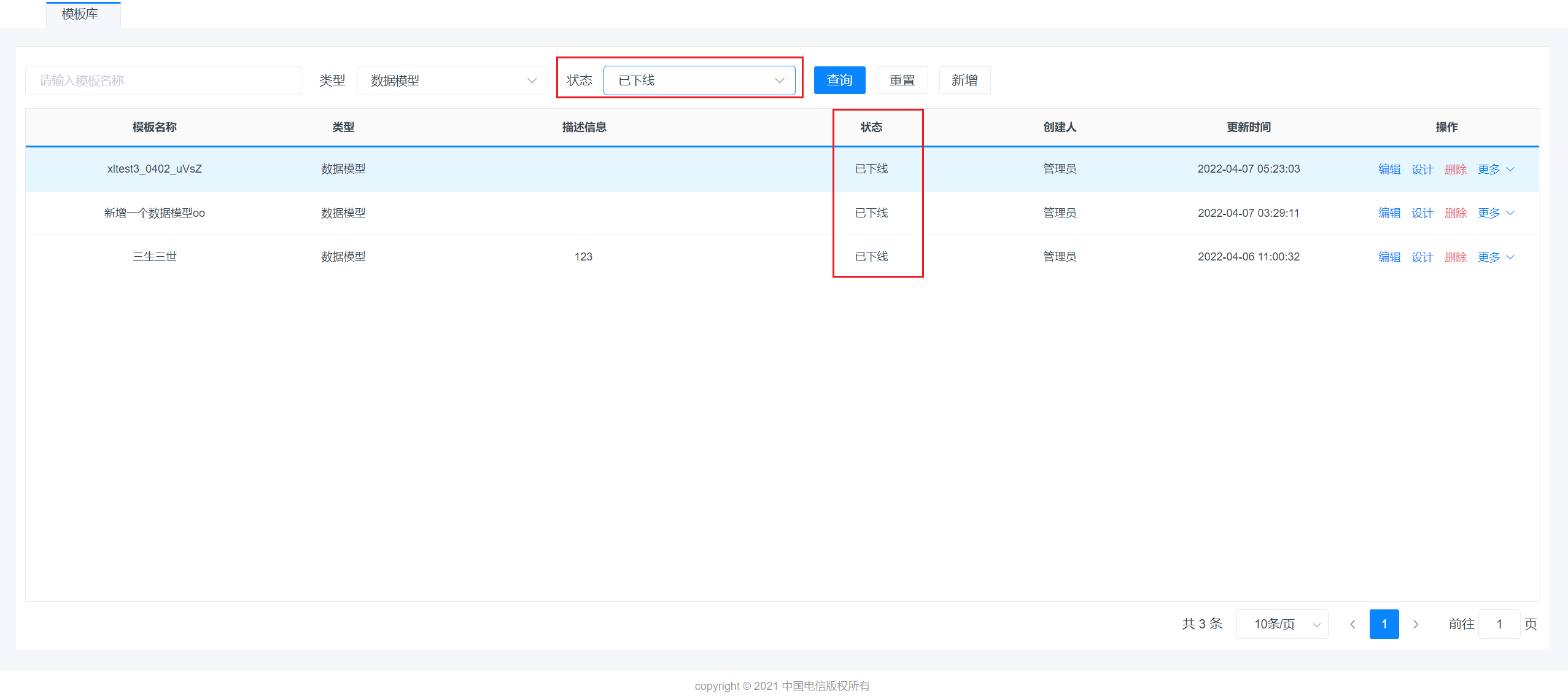Click 删除 for xltest3_0402_uVsZ row

tap(1455, 170)
